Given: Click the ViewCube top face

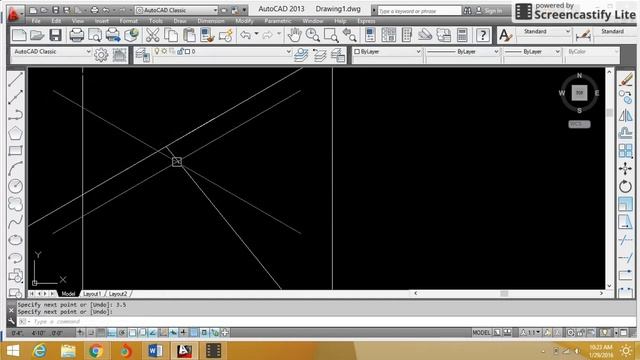Looking at the screenshot, I should click(579, 93).
